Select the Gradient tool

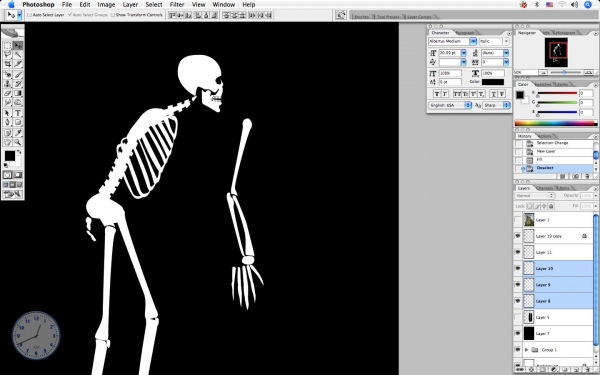tap(18, 93)
